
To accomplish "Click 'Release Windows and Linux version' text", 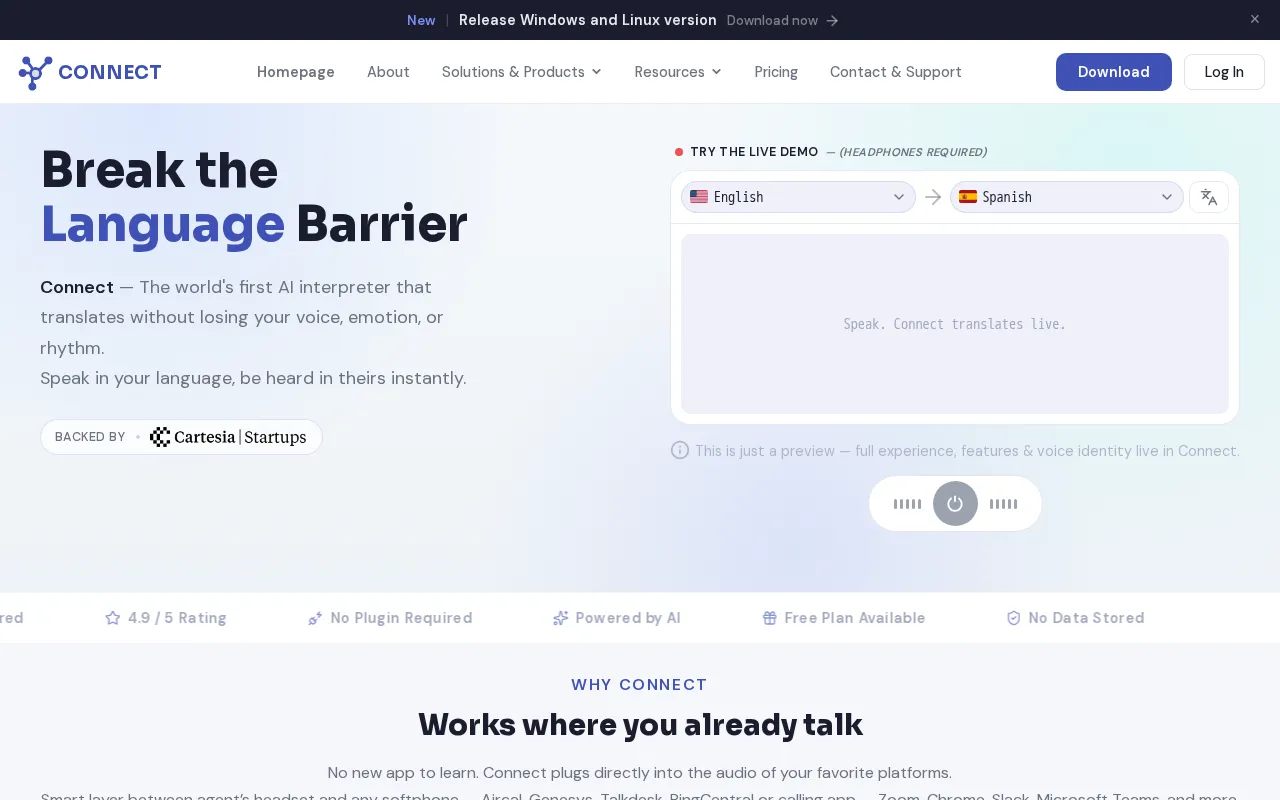I will pos(588,20).
